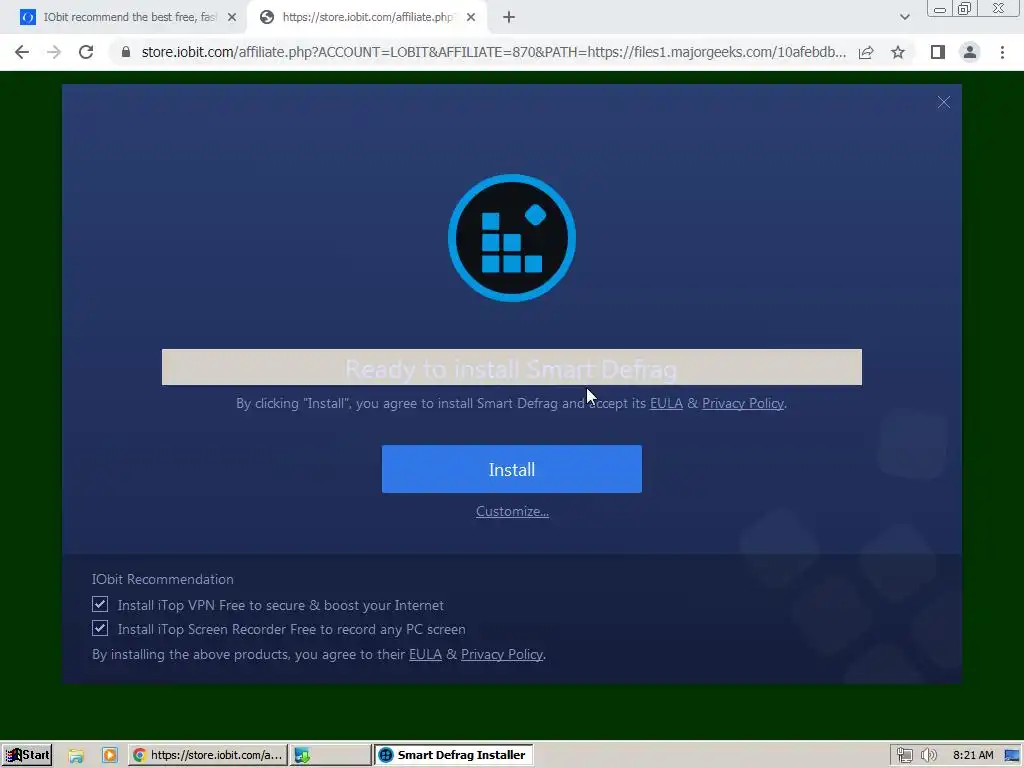The height and width of the screenshot is (768, 1024).
Task: Close the Smart Defrag installer dialog with X
Action: click(944, 103)
